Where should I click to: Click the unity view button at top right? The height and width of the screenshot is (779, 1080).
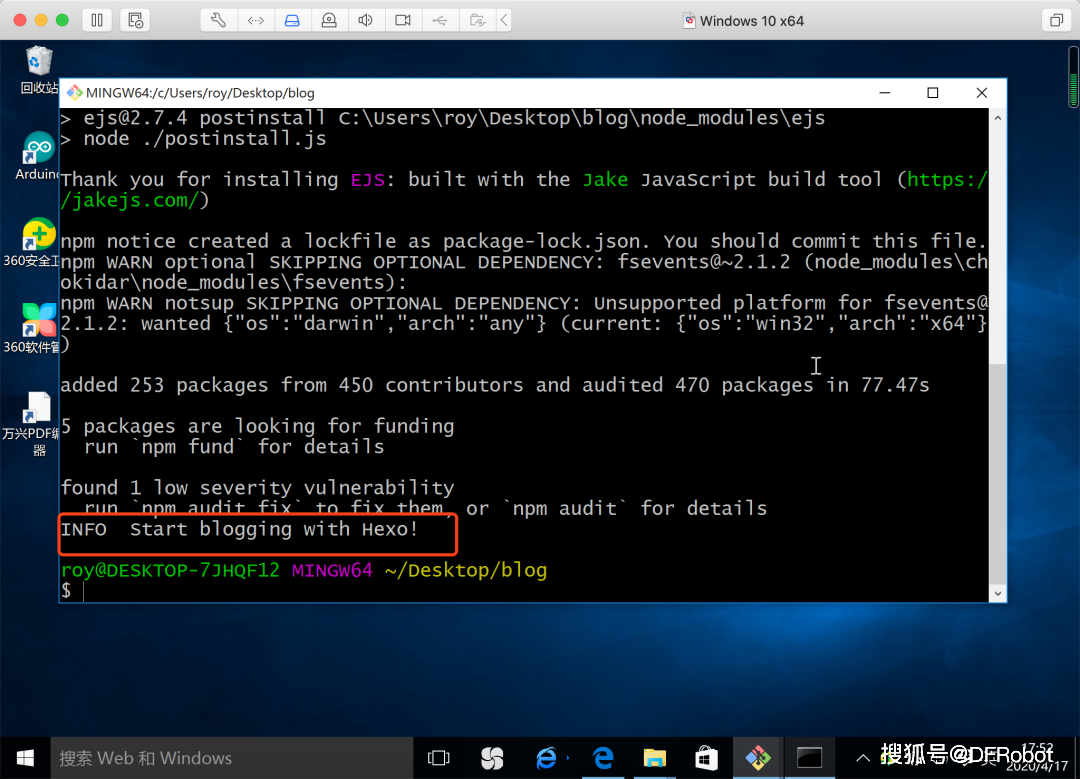(x=1056, y=20)
